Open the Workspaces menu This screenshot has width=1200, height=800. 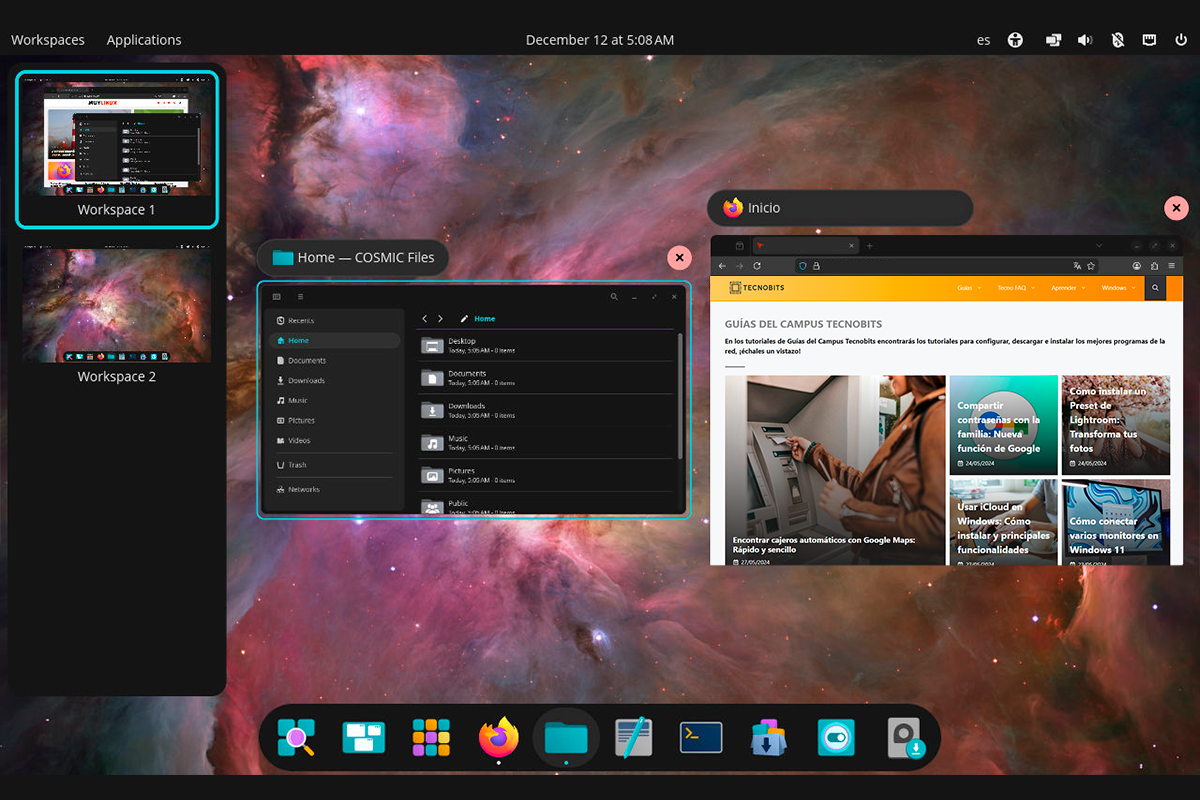click(x=47, y=40)
